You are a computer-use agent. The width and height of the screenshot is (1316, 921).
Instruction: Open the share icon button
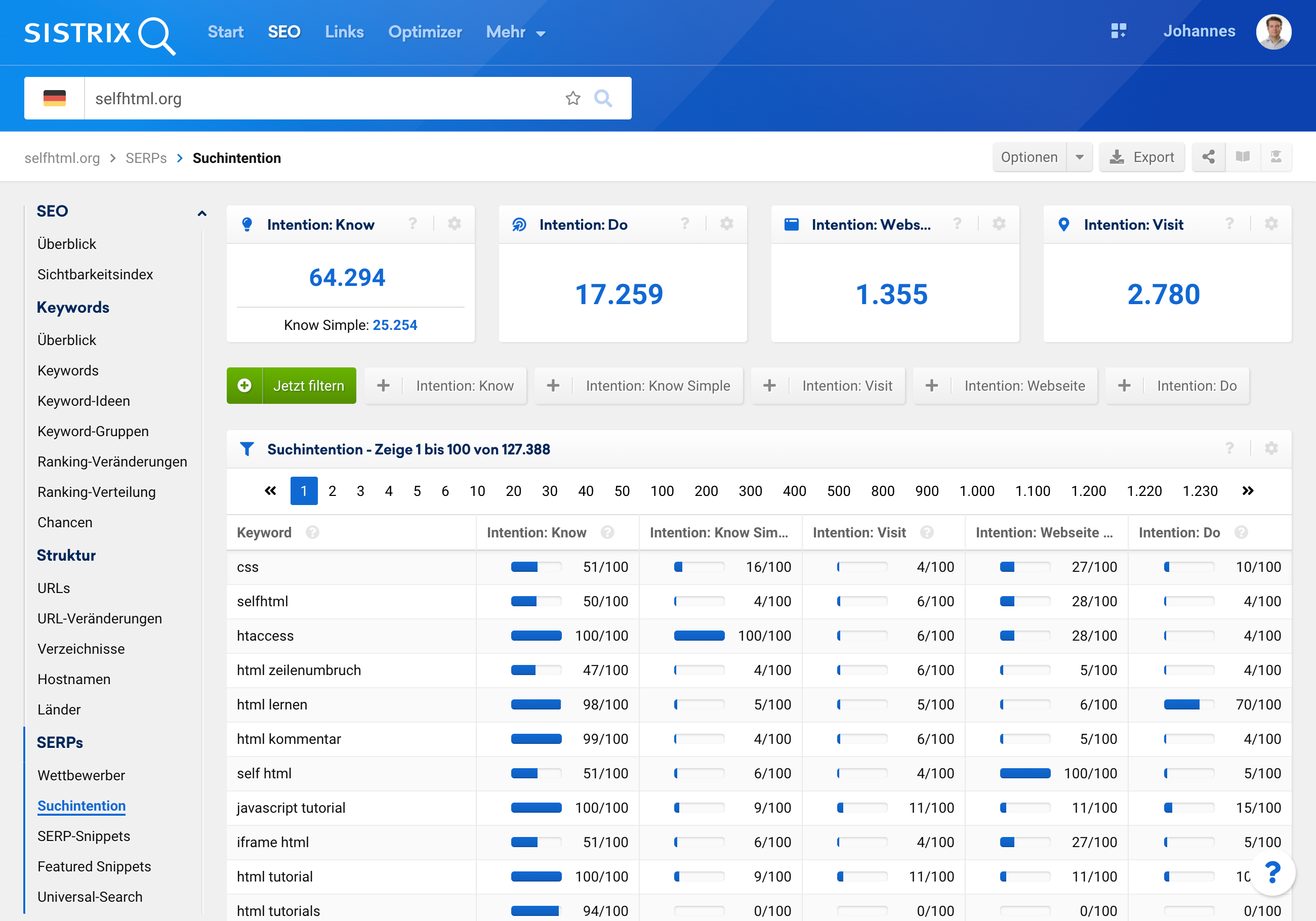[1208, 157]
